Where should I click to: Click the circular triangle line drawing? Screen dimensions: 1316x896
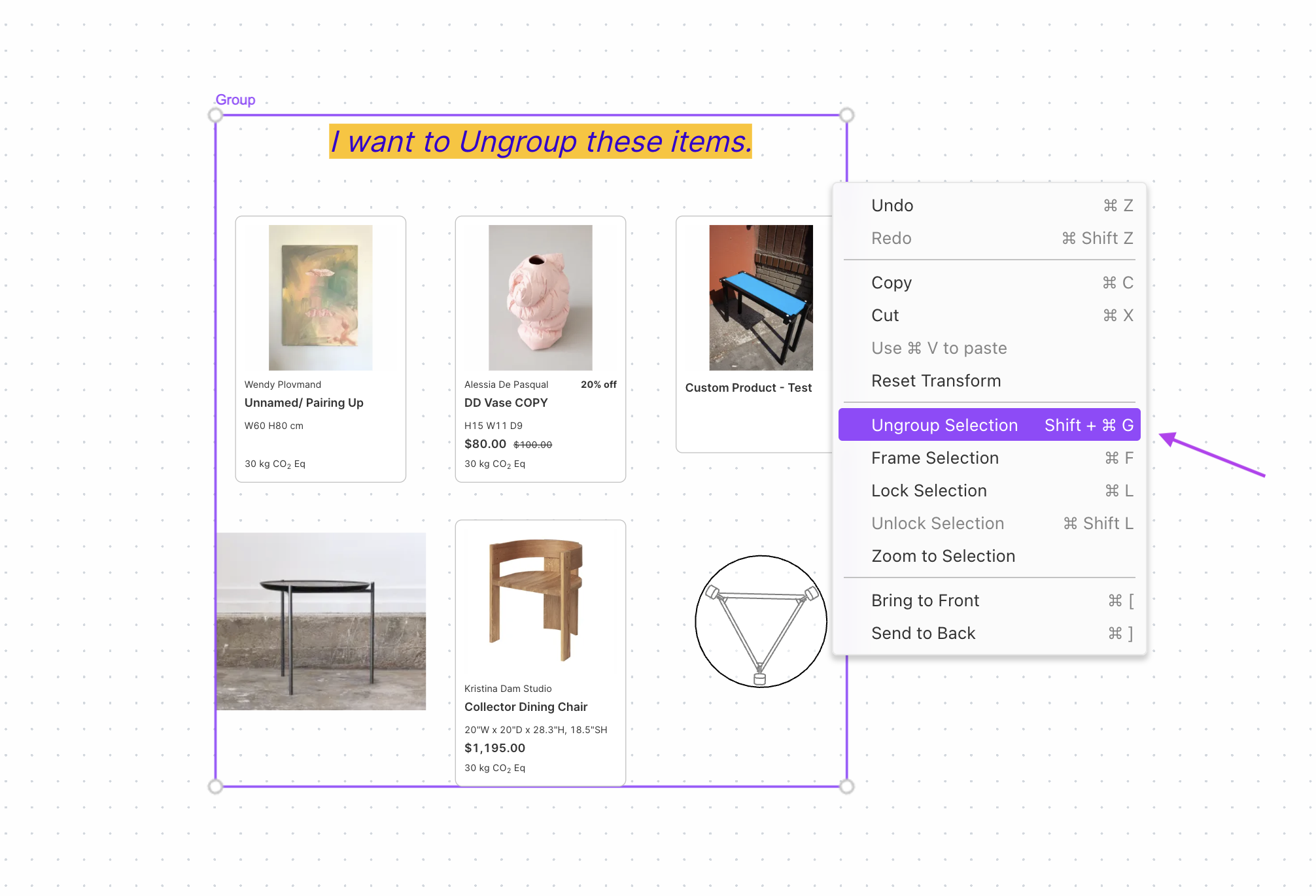761,621
